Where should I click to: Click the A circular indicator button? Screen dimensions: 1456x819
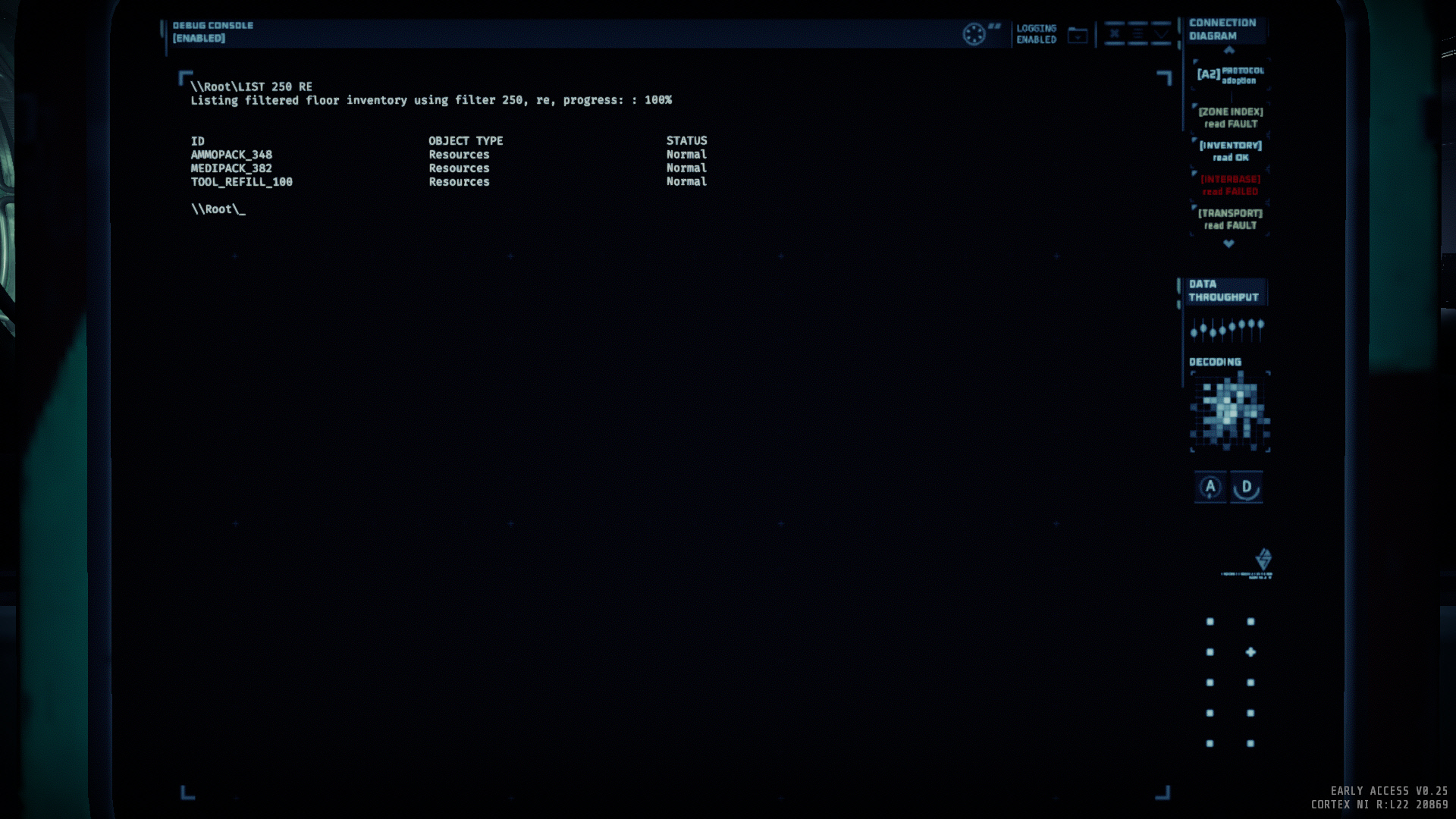point(1210,487)
